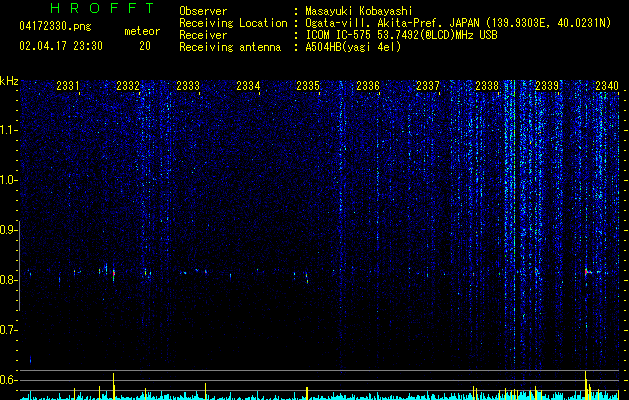Click the date stamp 02.04.17 23:30

pos(61,46)
